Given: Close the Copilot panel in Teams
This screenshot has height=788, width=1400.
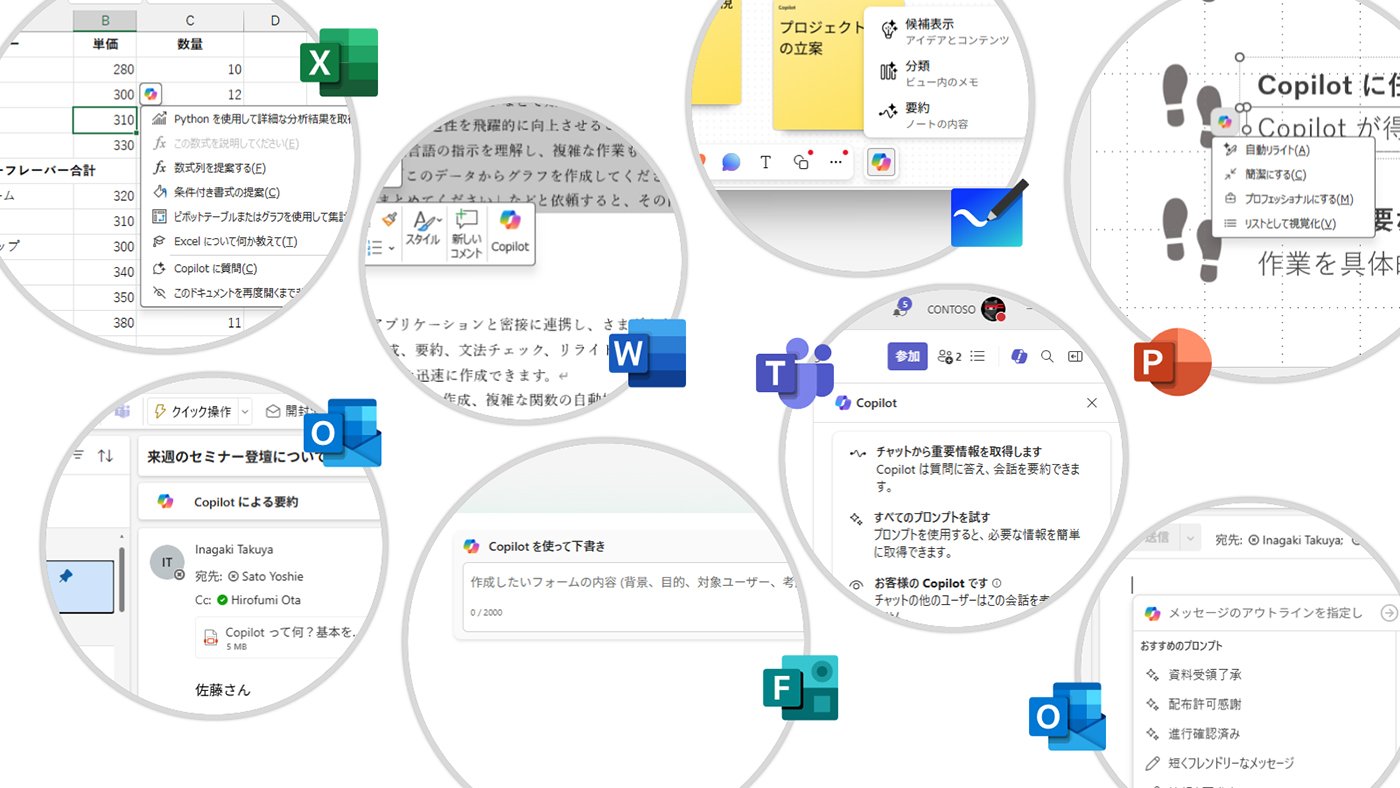Looking at the screenshot, I should tap(1092, 403).
